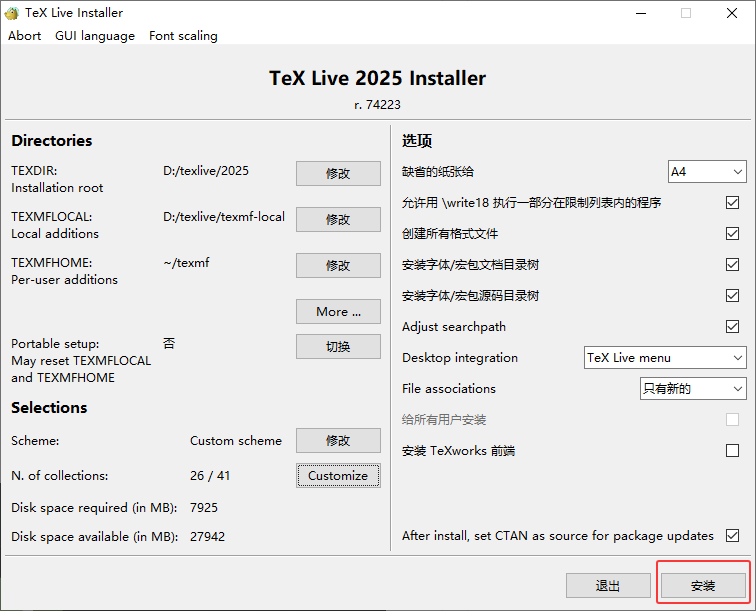756x611 pixels.
Task: Click the TeX Live installer title bar icon
Action: [11, 13]
